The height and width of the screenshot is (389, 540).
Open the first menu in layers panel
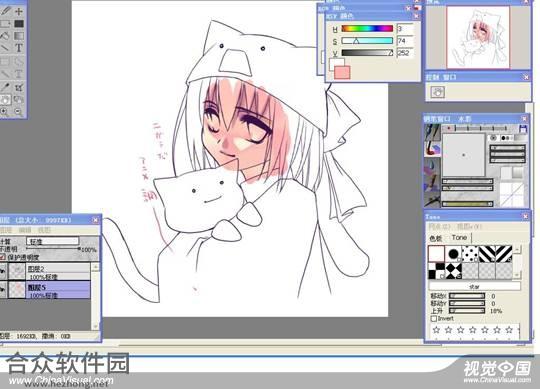6,230
